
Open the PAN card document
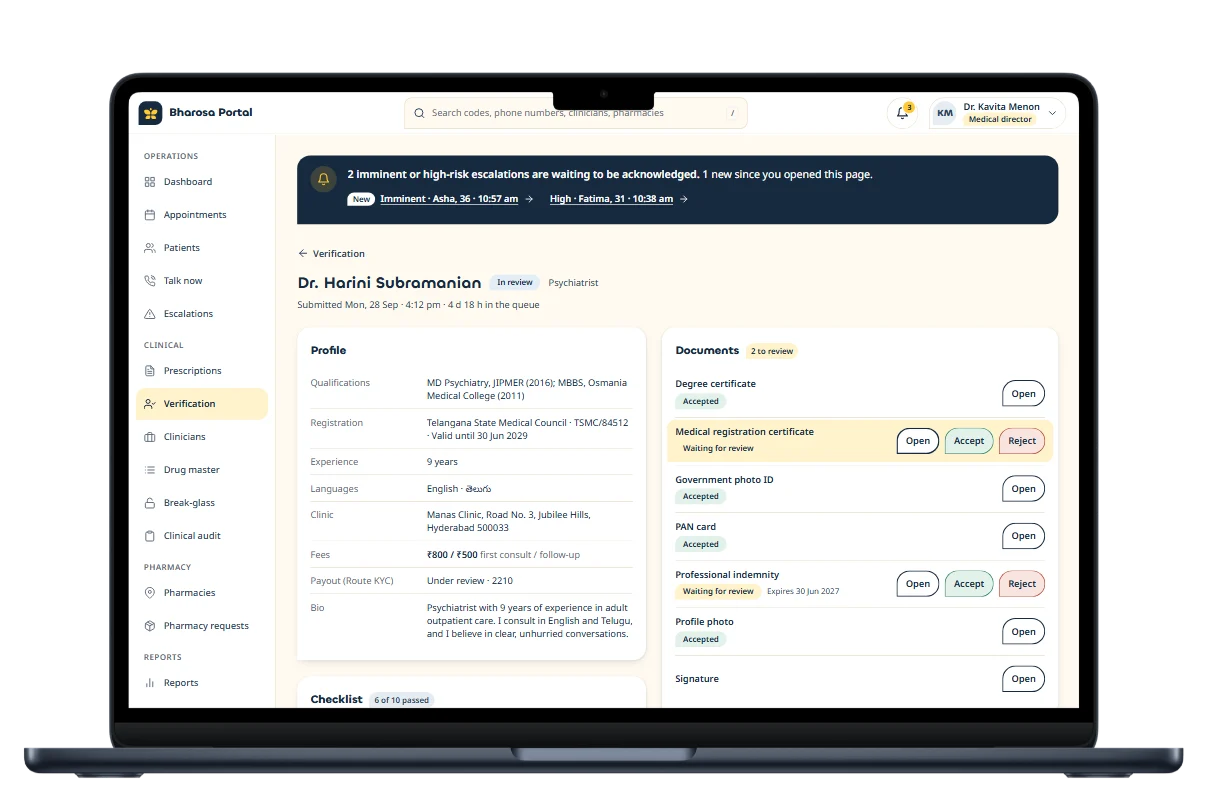point(1023,536)
